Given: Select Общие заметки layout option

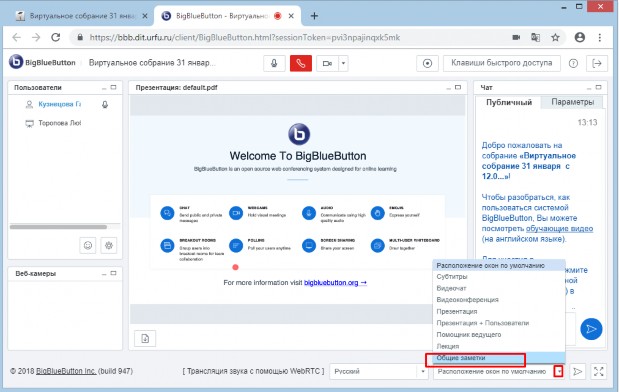Looking at the screenshot, I should coord(499,358).
